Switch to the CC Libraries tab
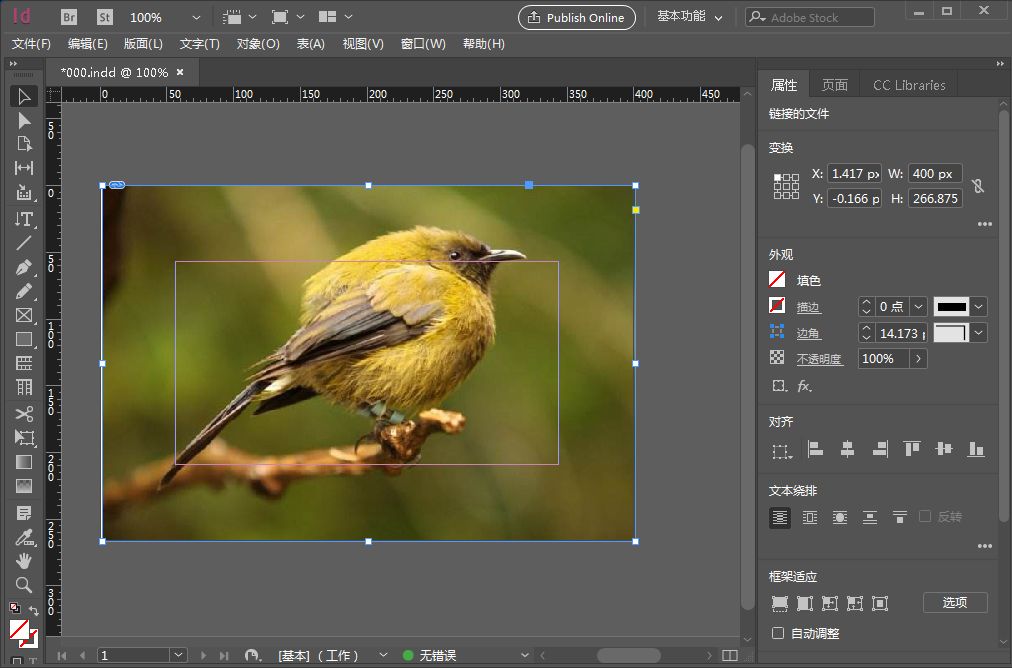 [x=908, y=85]
